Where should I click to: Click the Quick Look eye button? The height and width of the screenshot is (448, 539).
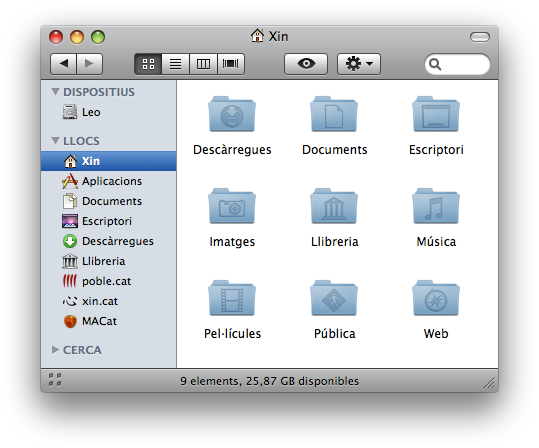pos(306,64)
